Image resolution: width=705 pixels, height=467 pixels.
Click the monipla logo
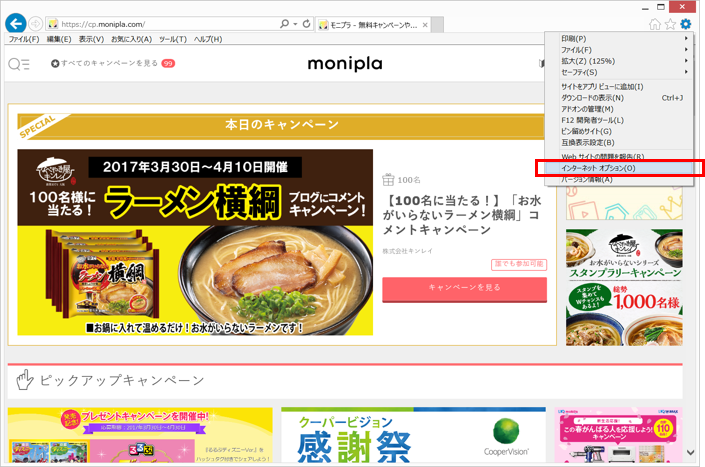[345, 64]
